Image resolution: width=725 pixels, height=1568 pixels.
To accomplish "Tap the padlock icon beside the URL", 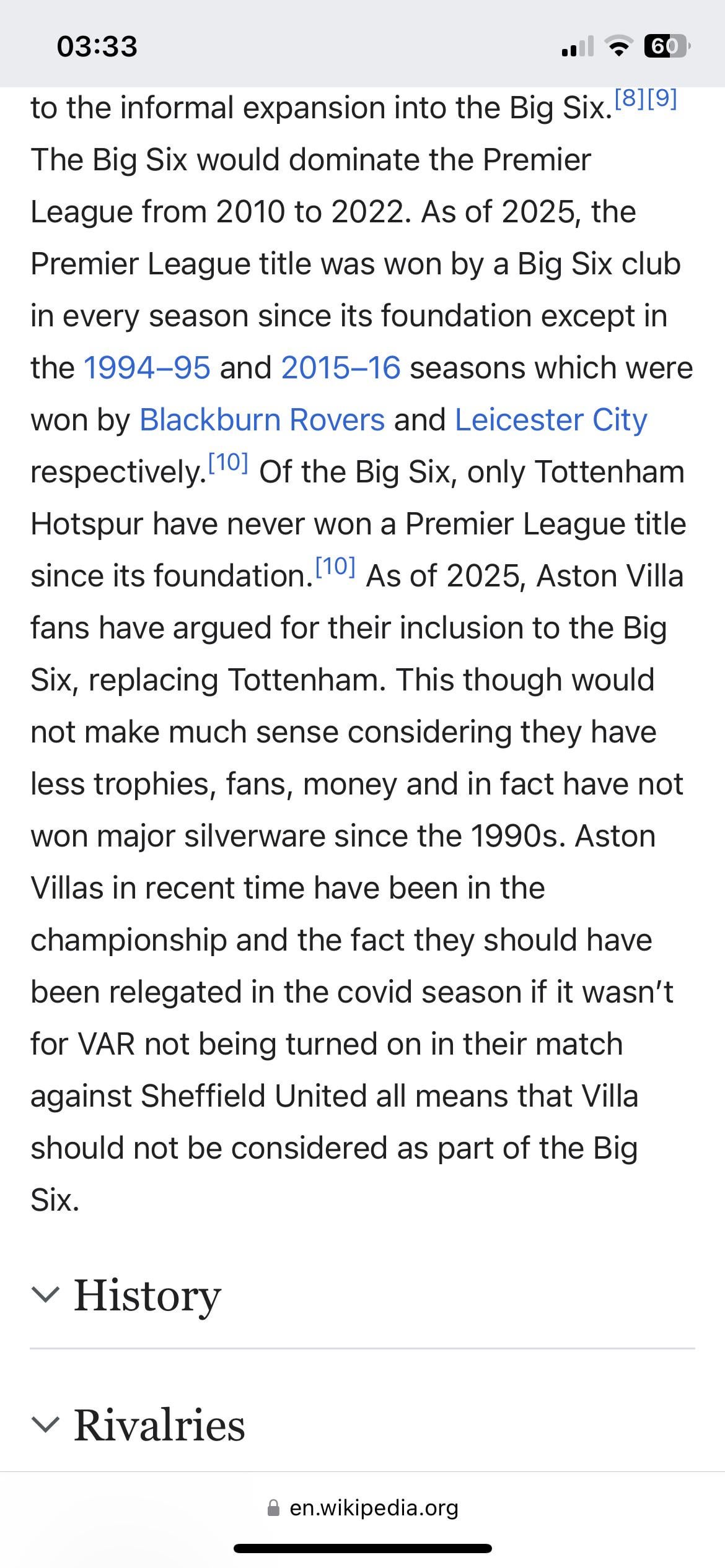I will click(x=273, y=1508).
